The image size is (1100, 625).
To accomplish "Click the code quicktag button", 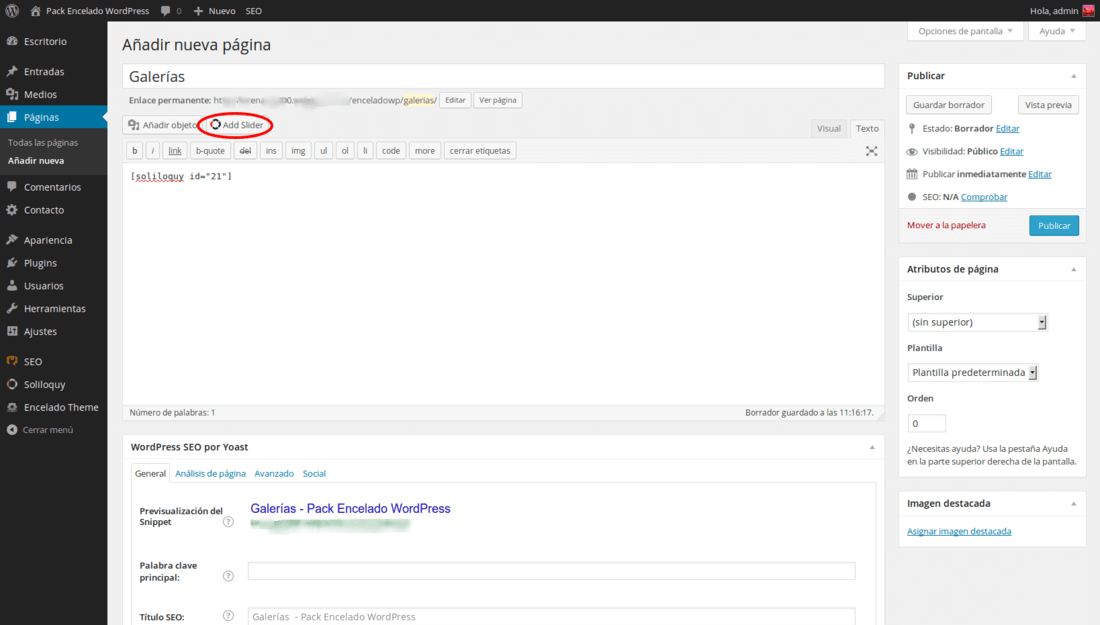I will pyautogui.click(x=391, y=151).
